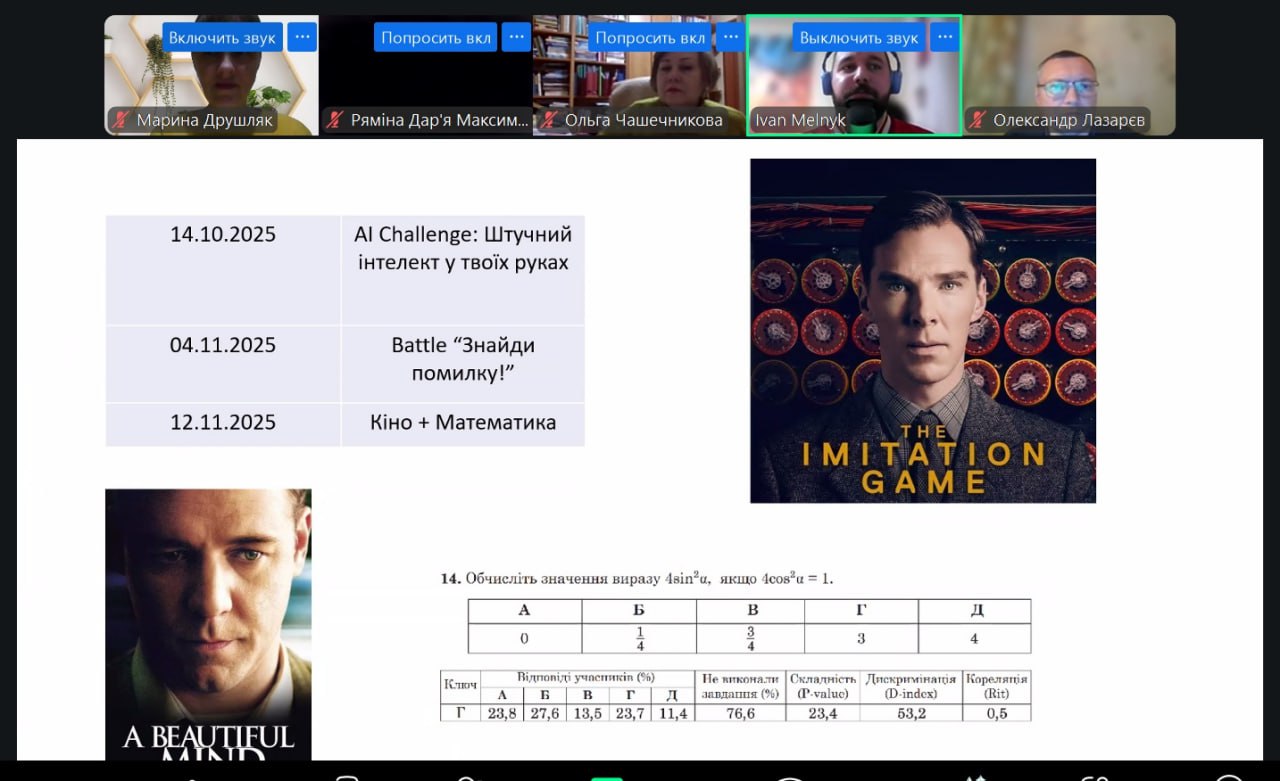
Task: Click "Попросить вкл" on Ряміна Дар'я's tile
Action: tap(436, 38)
